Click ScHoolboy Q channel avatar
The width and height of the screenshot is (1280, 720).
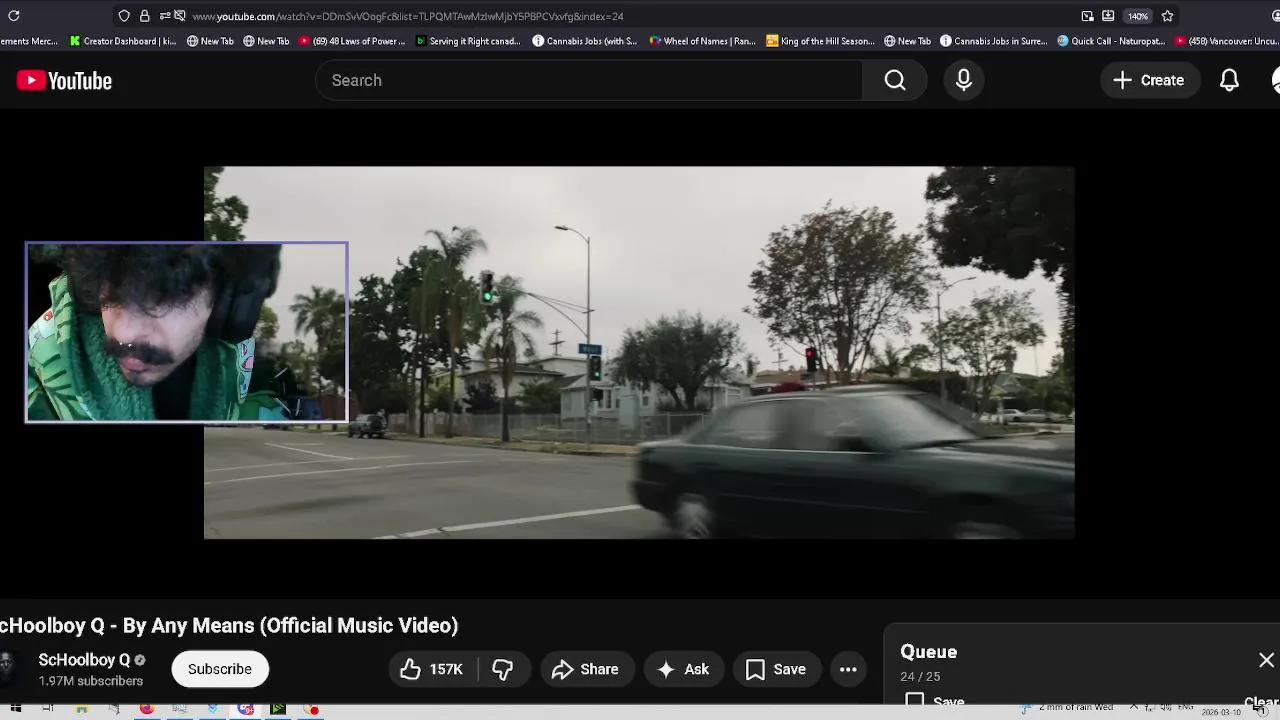pyautogui.click(x=8, y=669)
